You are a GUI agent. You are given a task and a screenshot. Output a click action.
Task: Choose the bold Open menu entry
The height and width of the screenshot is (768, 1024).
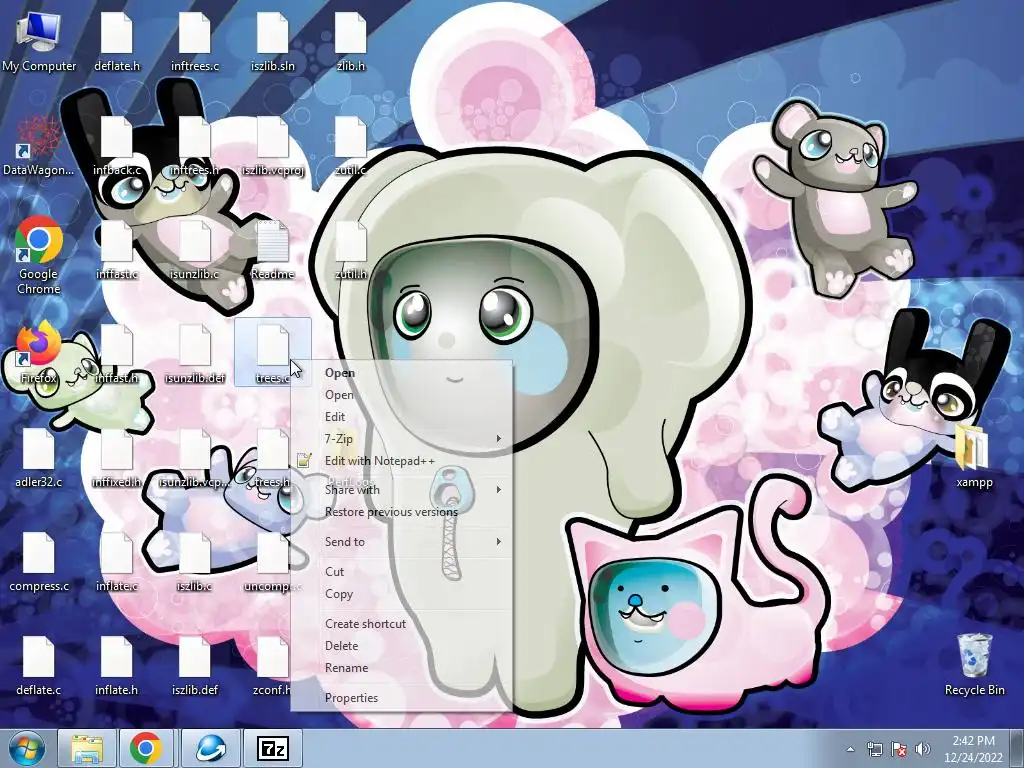(401, 373)
